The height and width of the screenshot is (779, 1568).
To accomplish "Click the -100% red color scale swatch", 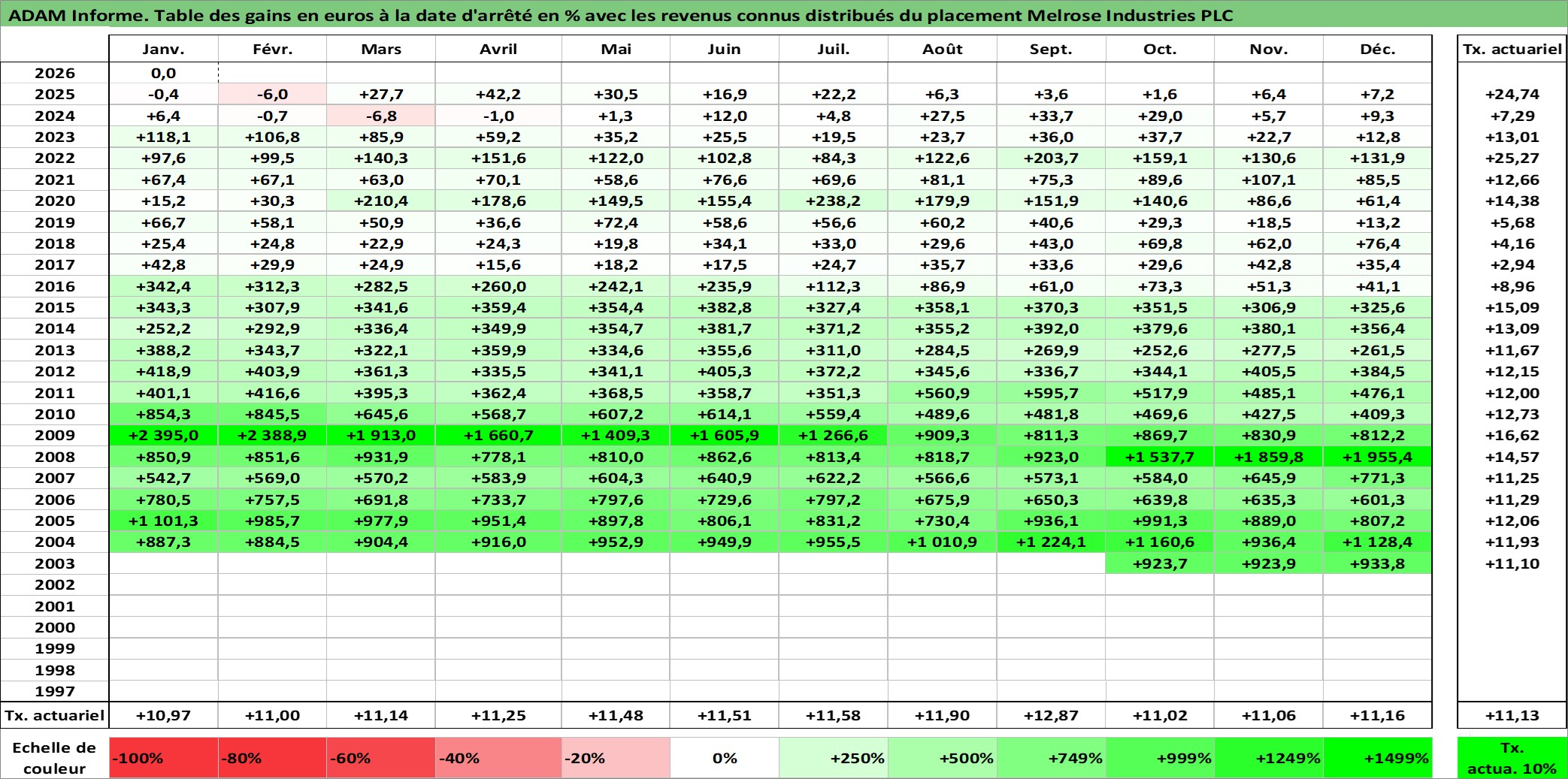I will [x=163, y=758].
